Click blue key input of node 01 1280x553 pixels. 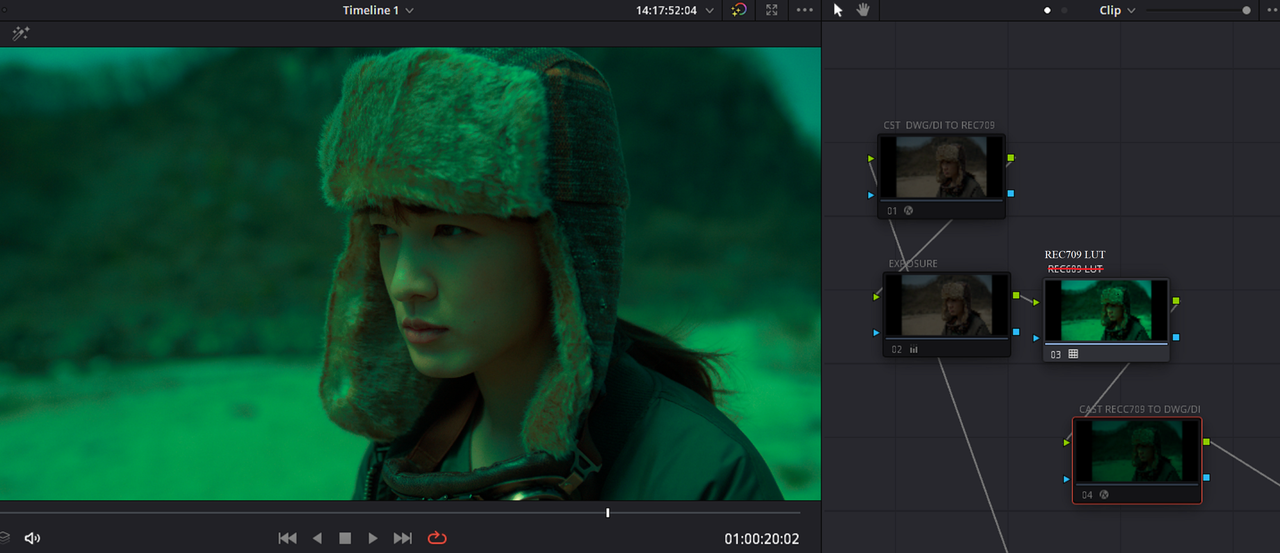[x=871, y=195]
